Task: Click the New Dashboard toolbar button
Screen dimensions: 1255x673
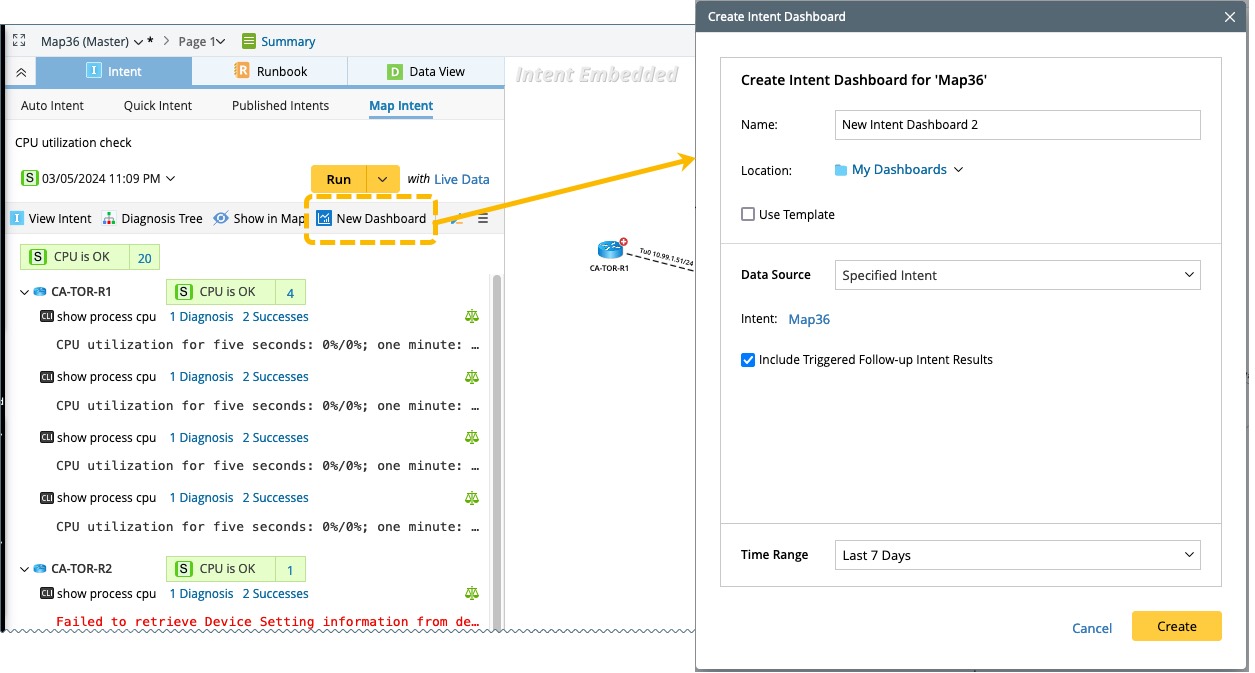Action: [x=371, y=218]
